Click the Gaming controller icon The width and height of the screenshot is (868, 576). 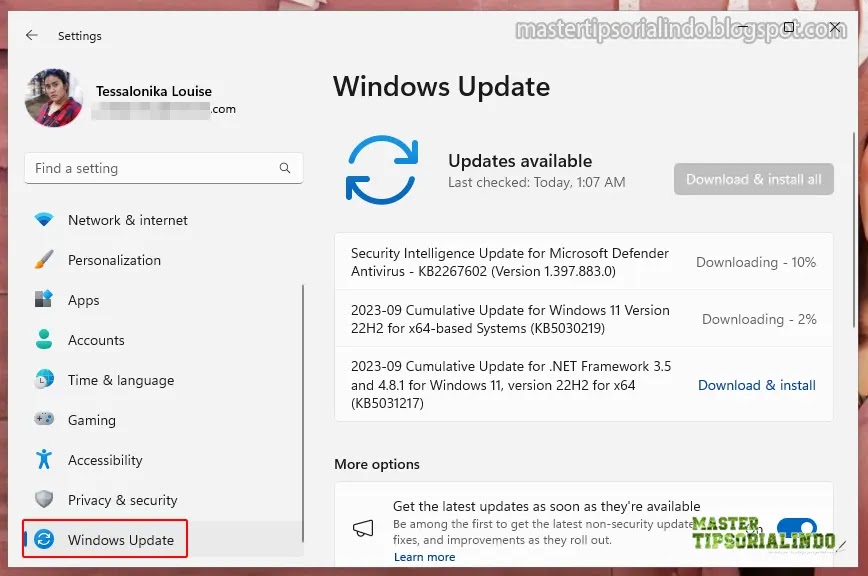click(44, 419)
